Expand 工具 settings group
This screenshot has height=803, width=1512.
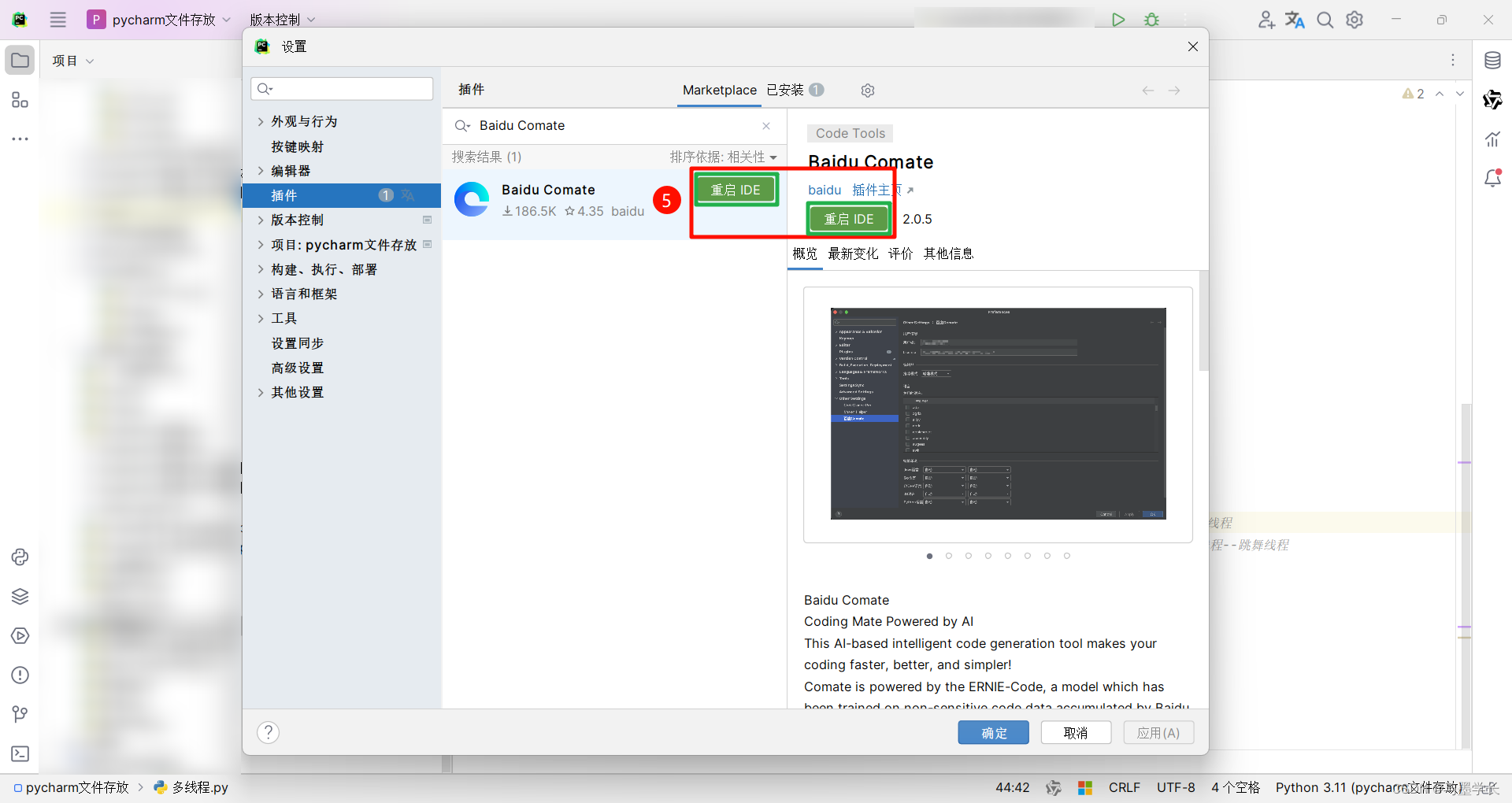coord(261,318)
